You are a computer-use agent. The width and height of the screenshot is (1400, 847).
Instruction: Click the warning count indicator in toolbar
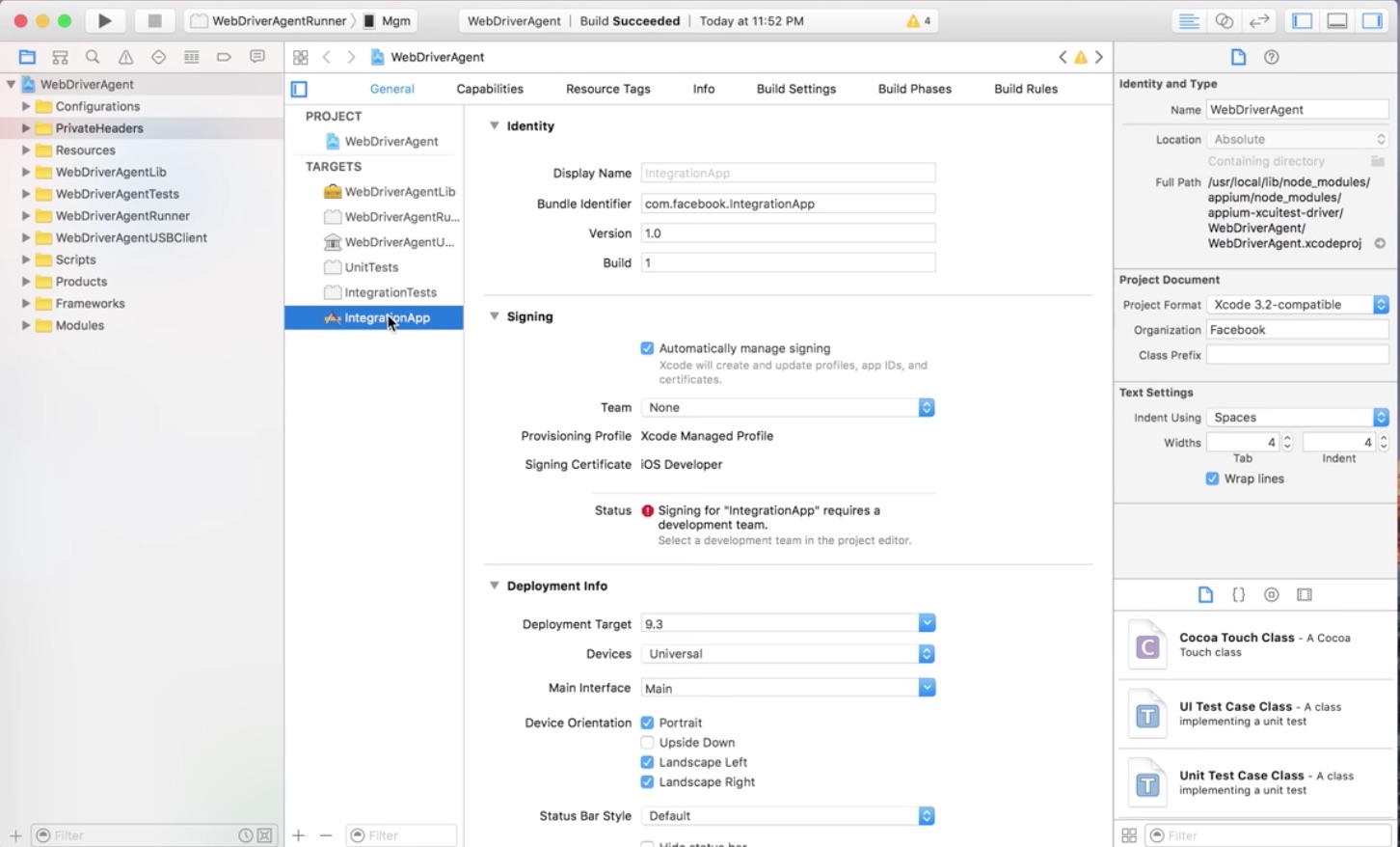tap(919, 20)
